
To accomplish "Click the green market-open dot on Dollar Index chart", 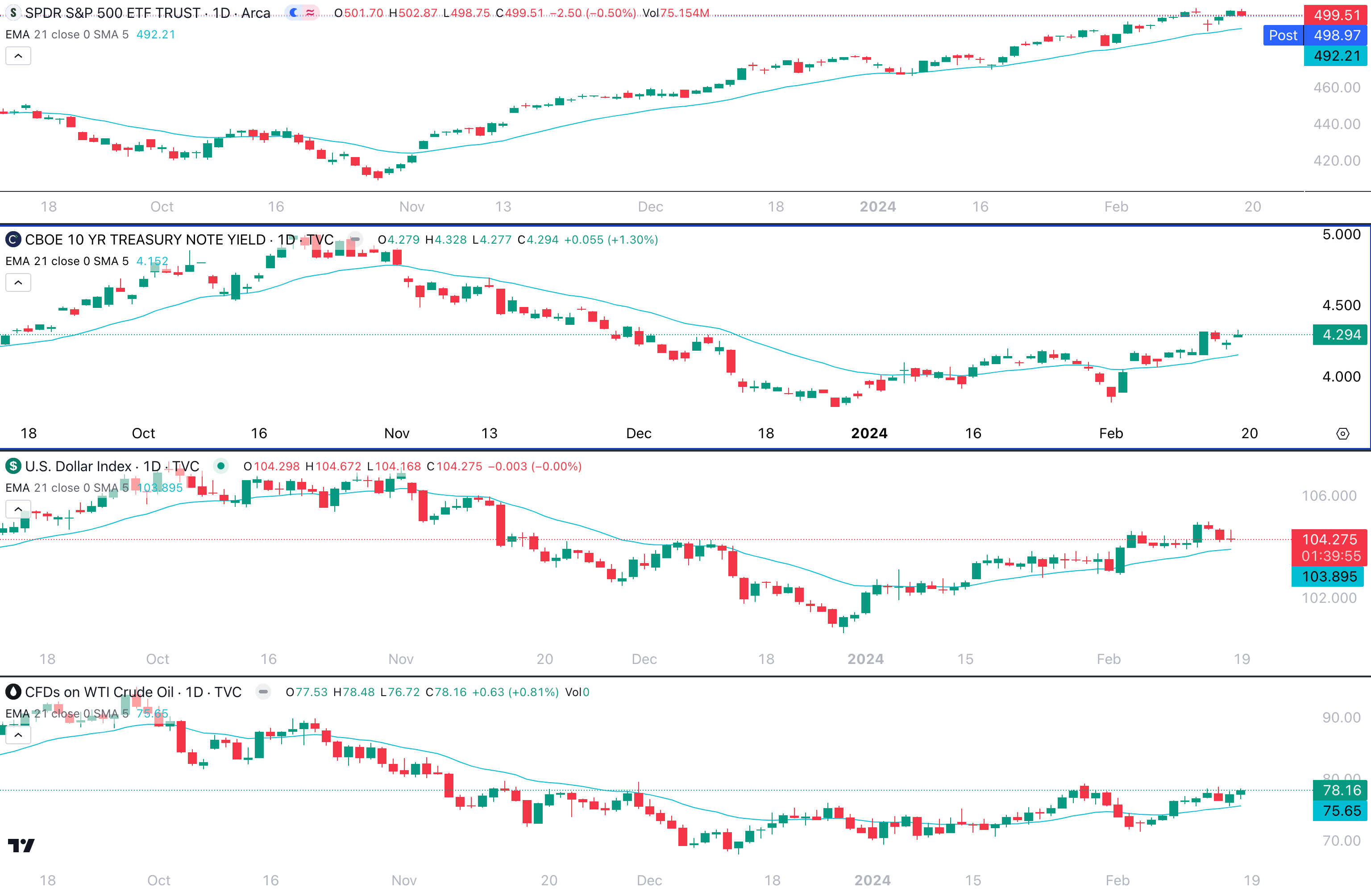I will pos(220,466).
